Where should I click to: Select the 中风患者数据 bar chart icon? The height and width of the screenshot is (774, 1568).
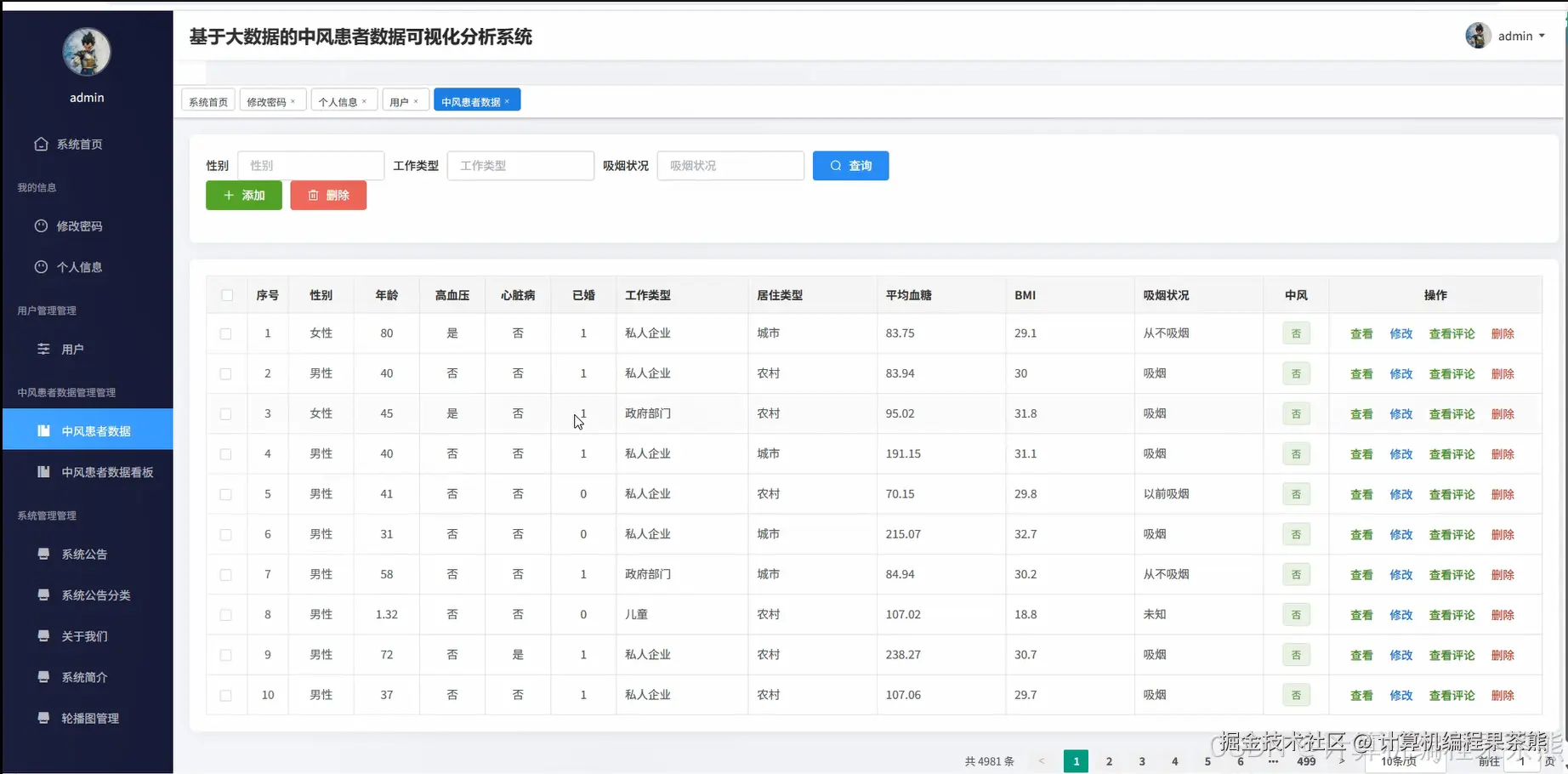(x=43, y=430)
